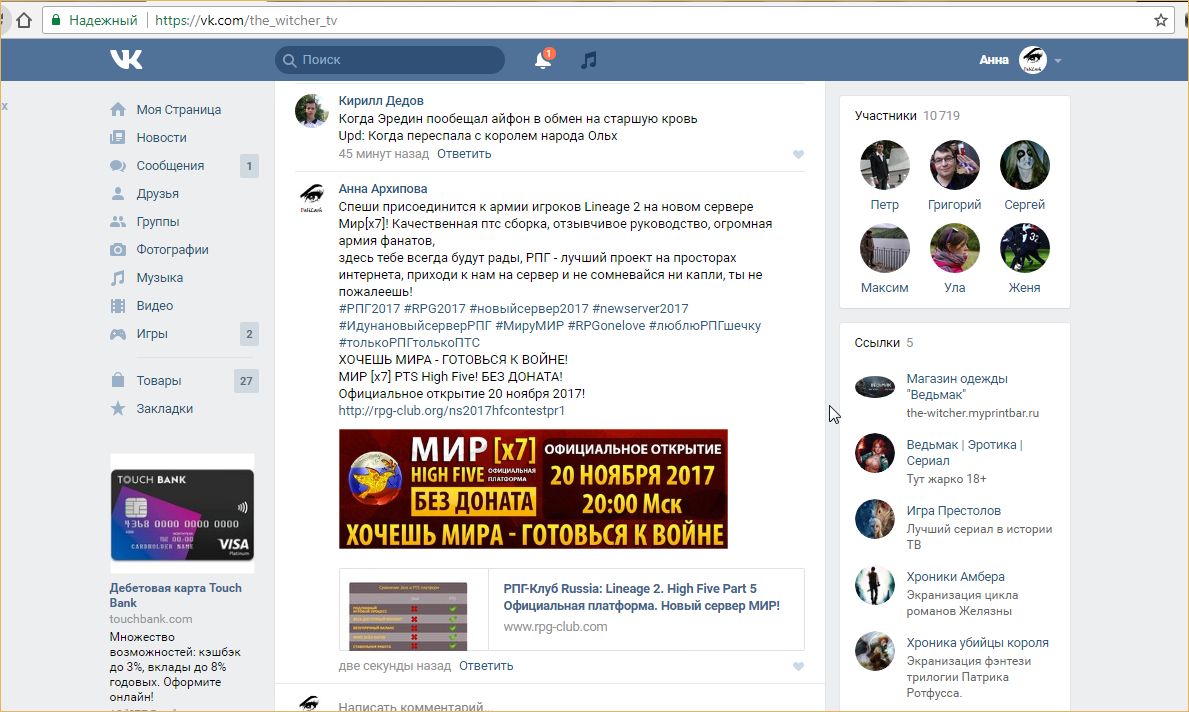Open member Петр's avatar

(884, 165)
